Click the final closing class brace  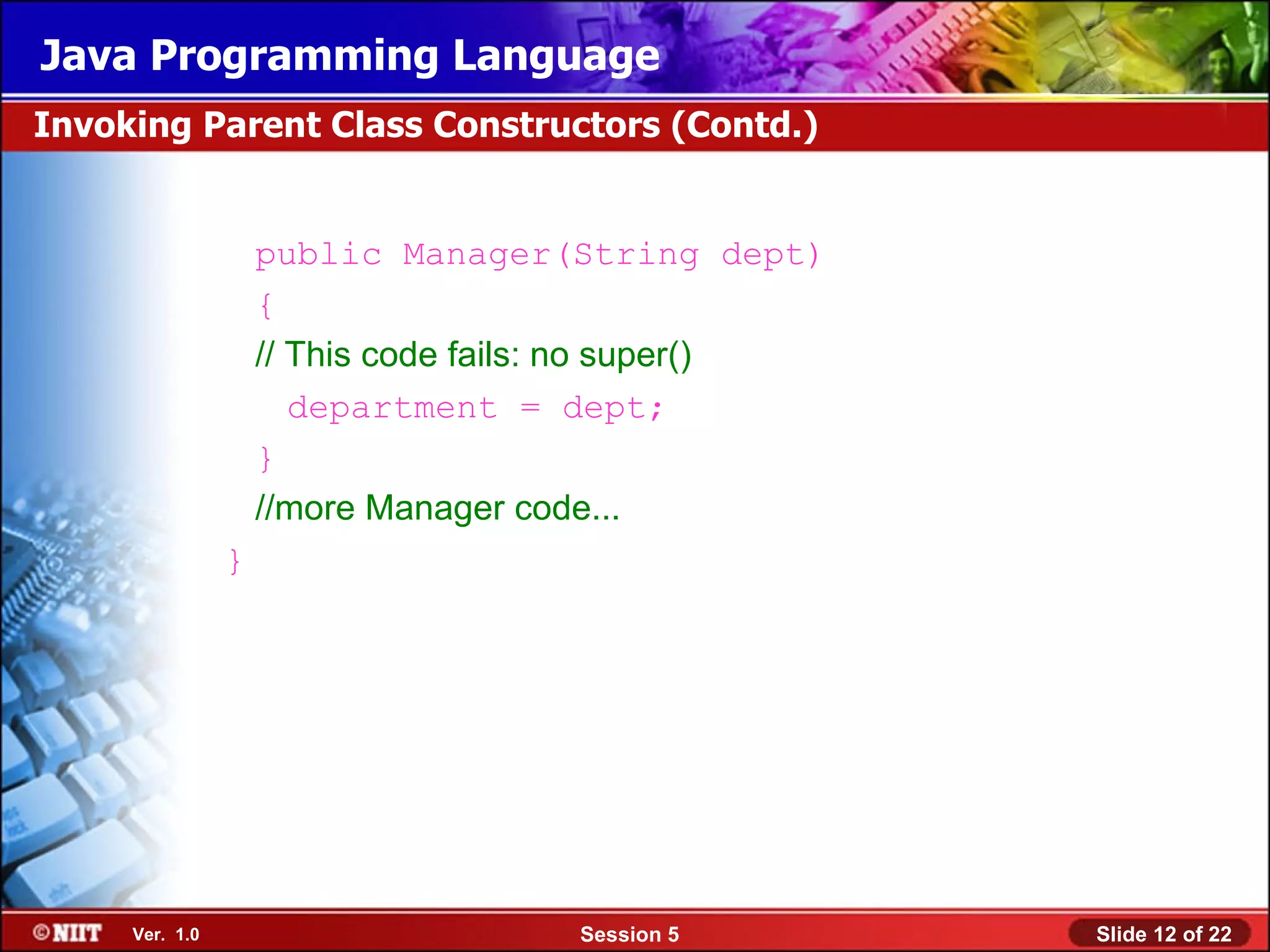234,561
